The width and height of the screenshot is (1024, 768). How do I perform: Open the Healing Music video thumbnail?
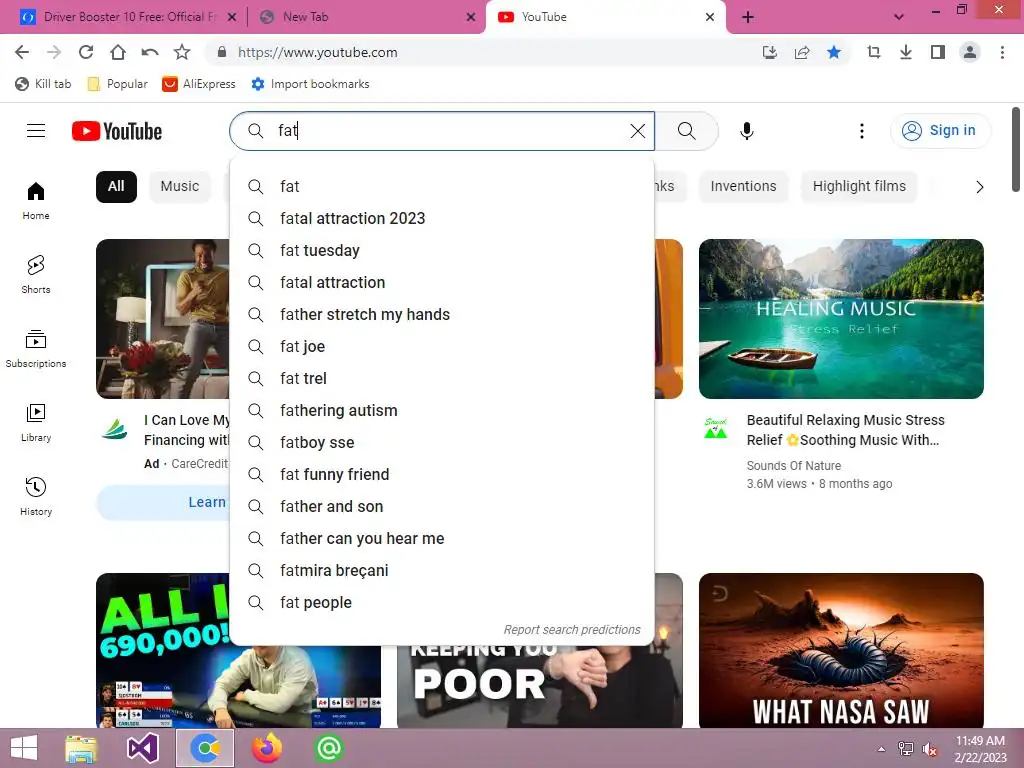pyautogui.click(x=841, y=319)
